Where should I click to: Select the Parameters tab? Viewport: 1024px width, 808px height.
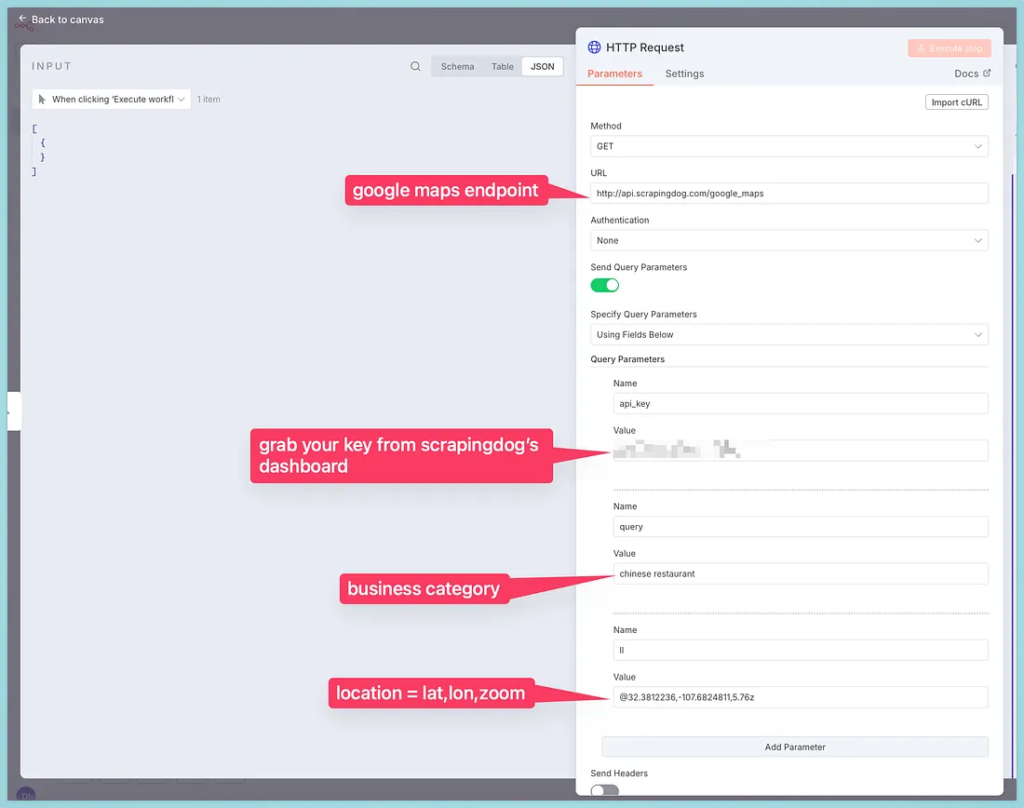[614, 74]
